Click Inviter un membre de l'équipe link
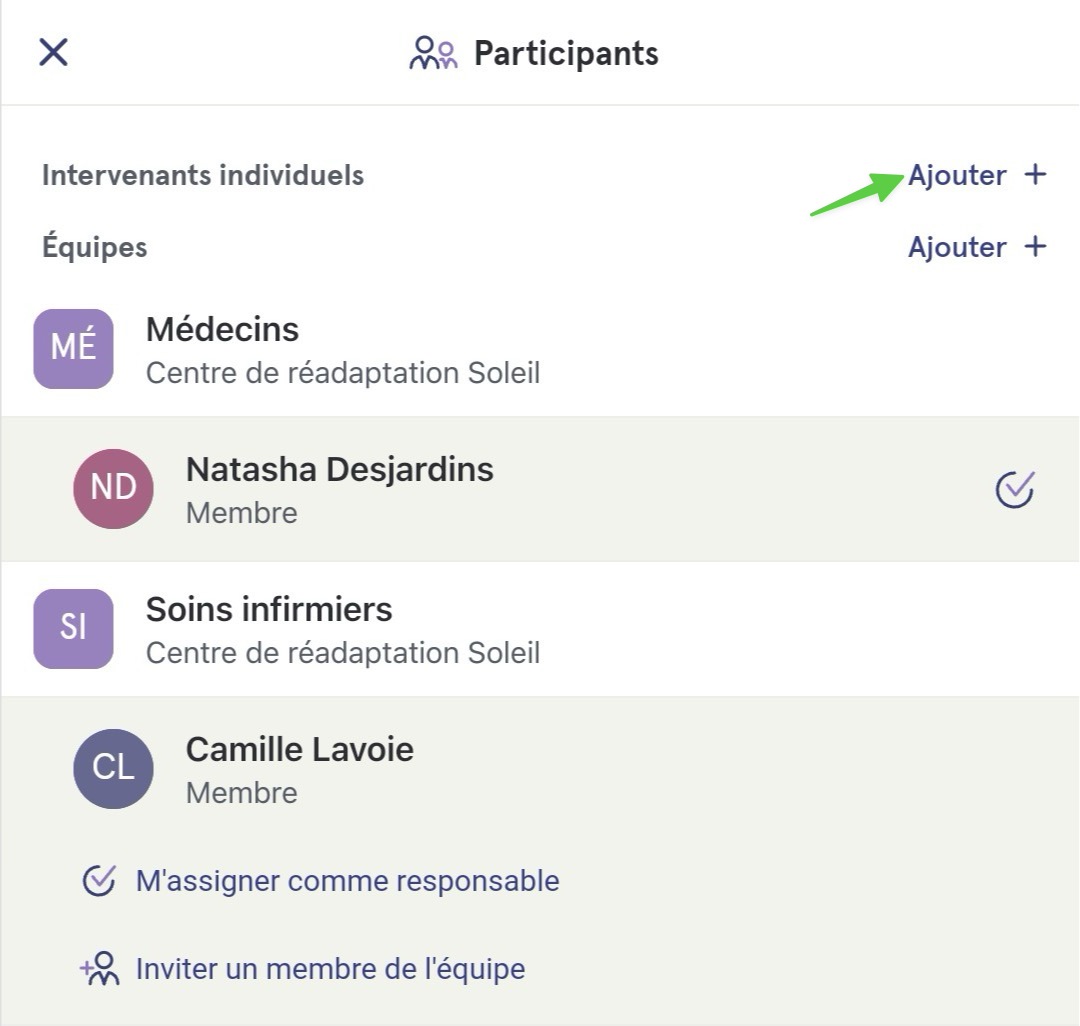Image resolution: width=1080 pixels, height=1026 pixels. [331, 969]
